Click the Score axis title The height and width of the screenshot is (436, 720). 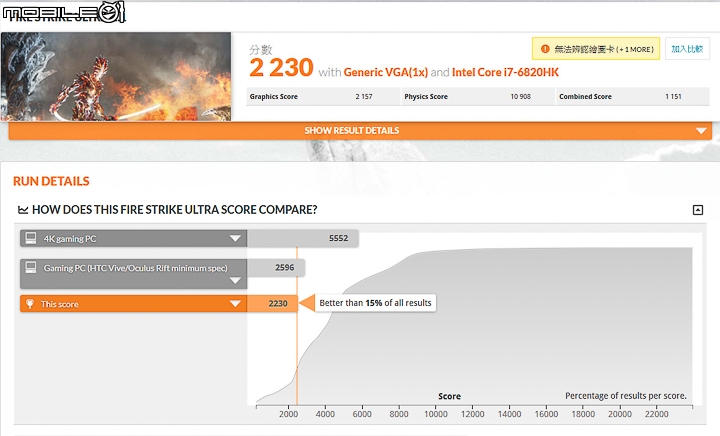coord(450,396)
